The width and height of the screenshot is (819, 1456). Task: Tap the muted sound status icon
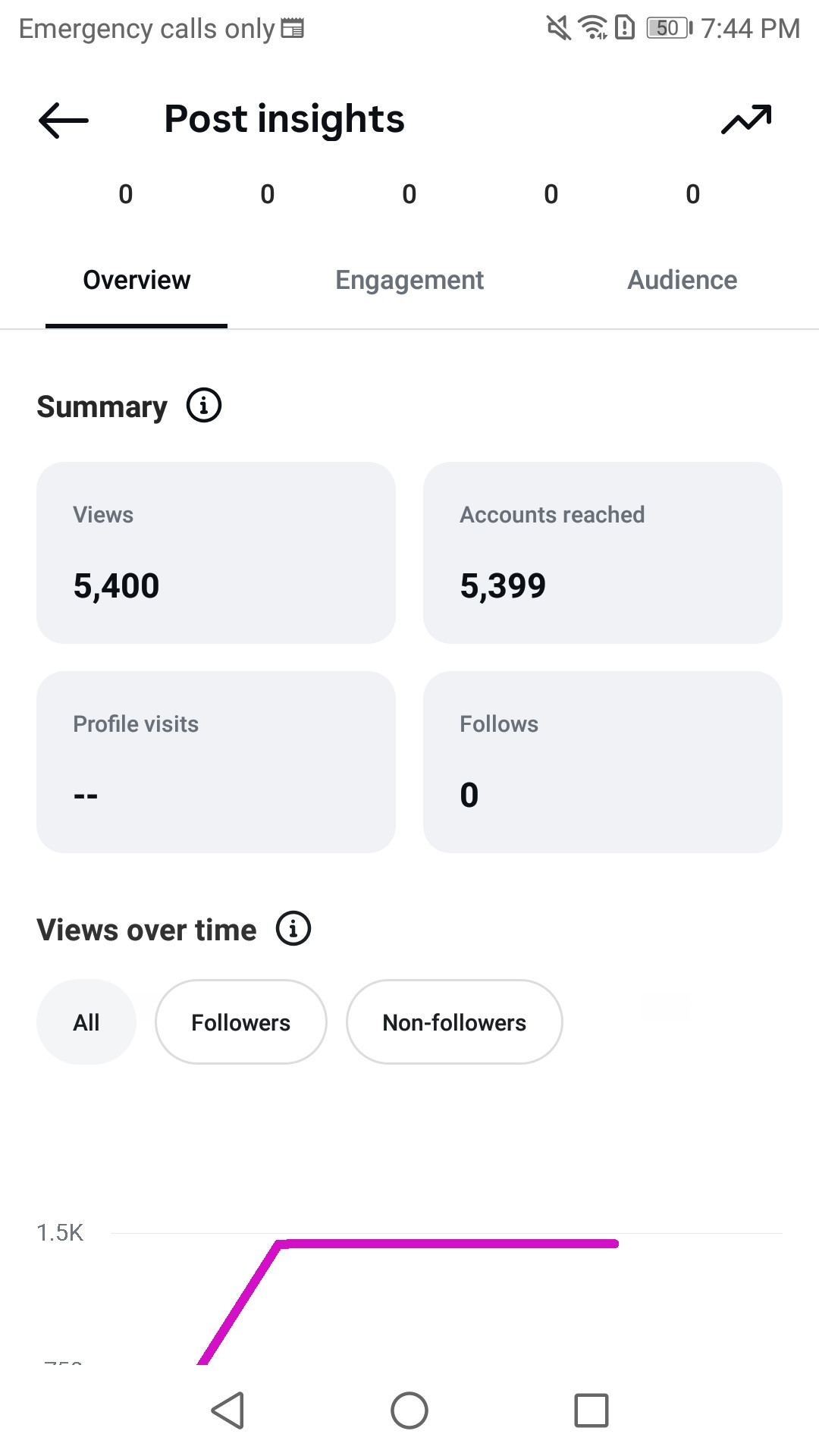pos(559,28)
